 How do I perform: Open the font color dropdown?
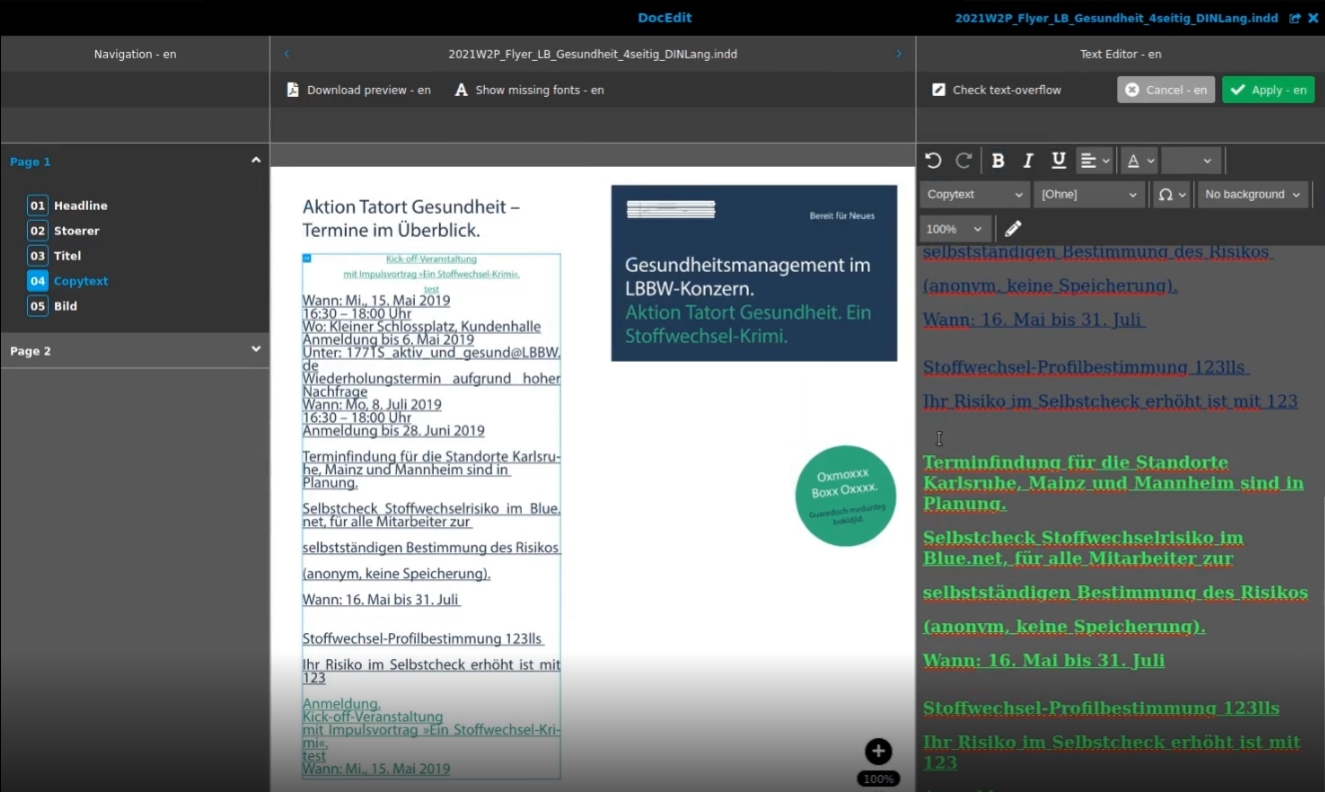[1140, 161]
